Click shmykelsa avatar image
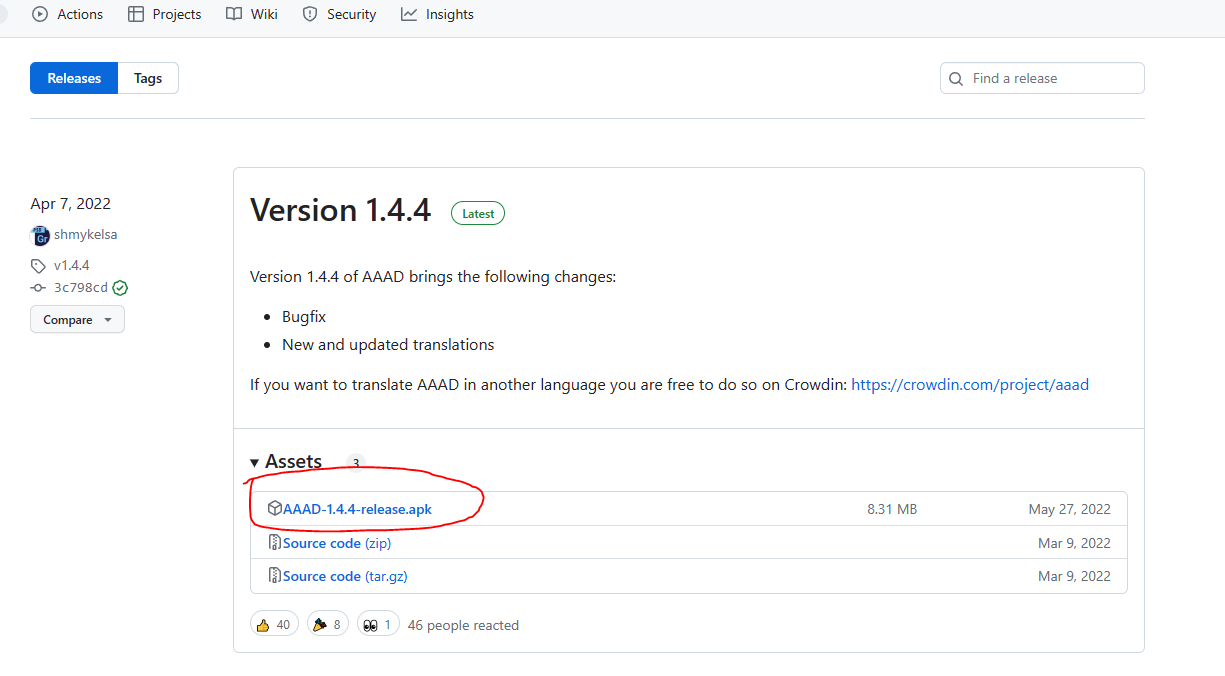 pyautogui.click(x=40, y=236)
